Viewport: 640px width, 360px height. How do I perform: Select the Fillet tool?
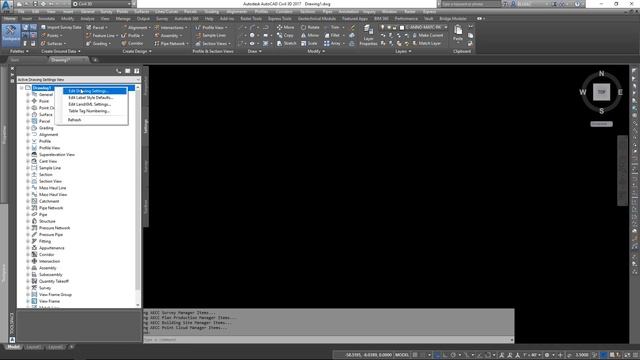[332, 36]
